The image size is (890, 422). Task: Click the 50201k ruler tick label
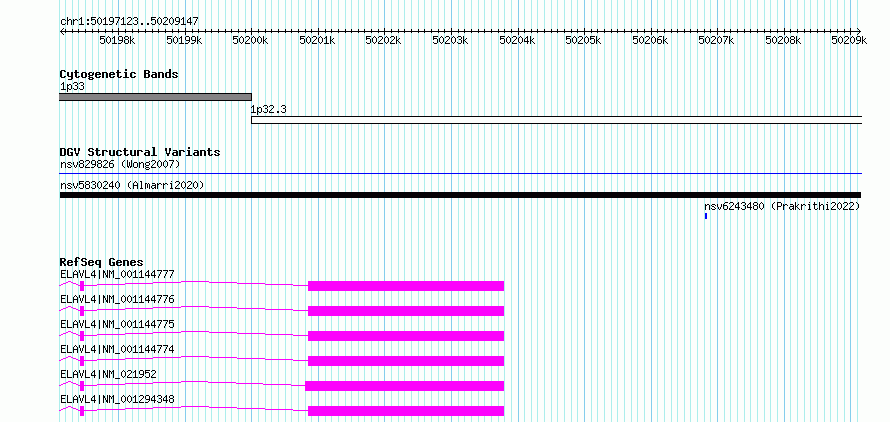(318, 40)
